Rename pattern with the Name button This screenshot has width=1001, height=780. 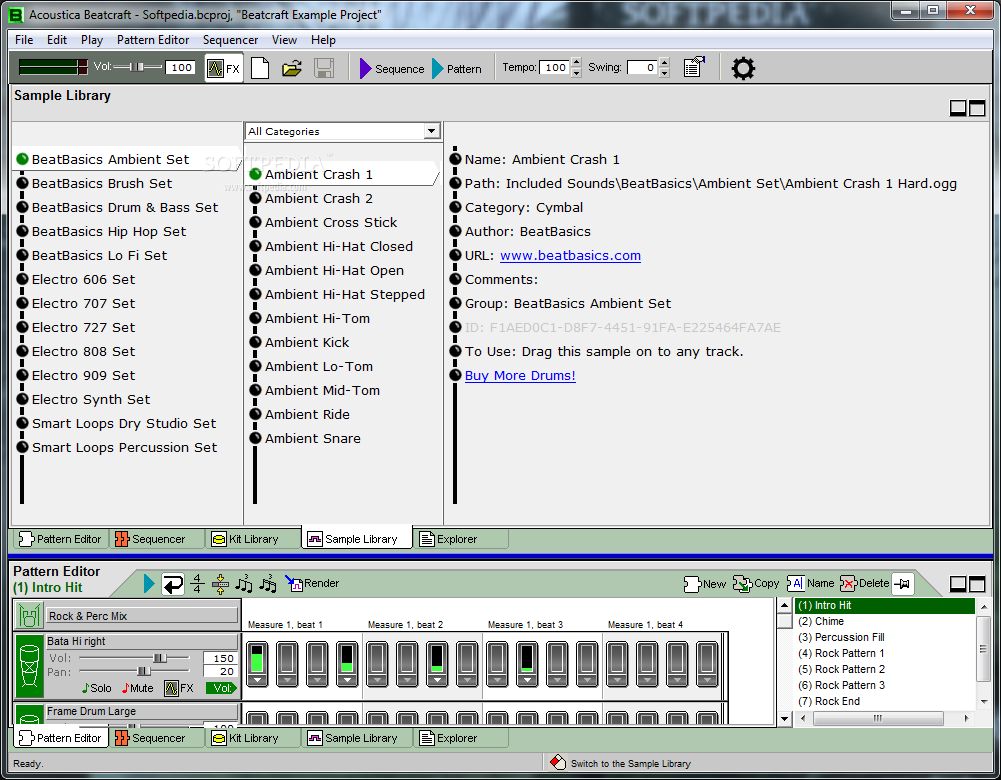point(811,583)
